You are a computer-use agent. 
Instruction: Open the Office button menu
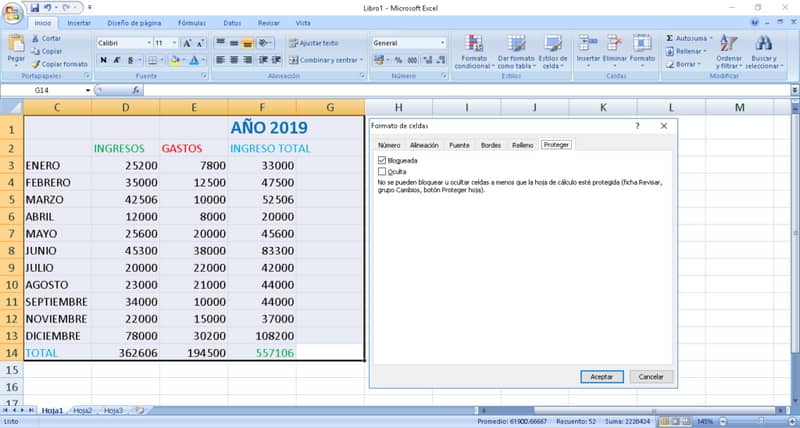click(11, 12)
